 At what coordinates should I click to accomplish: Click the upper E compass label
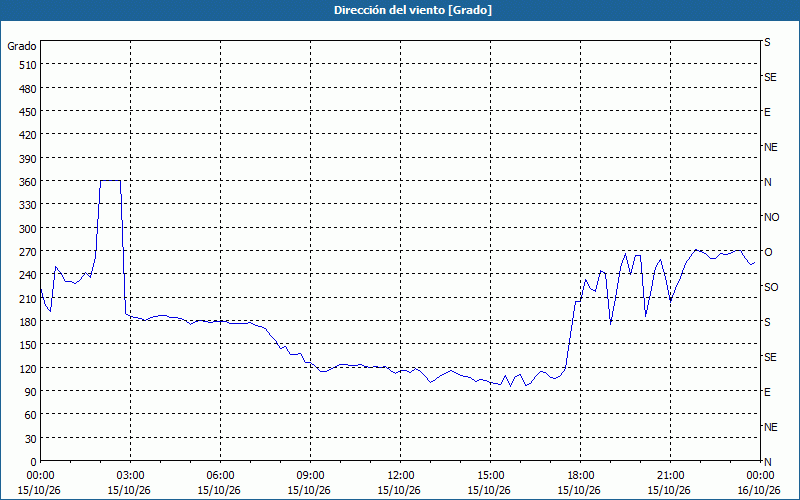[x=767, y=112]
